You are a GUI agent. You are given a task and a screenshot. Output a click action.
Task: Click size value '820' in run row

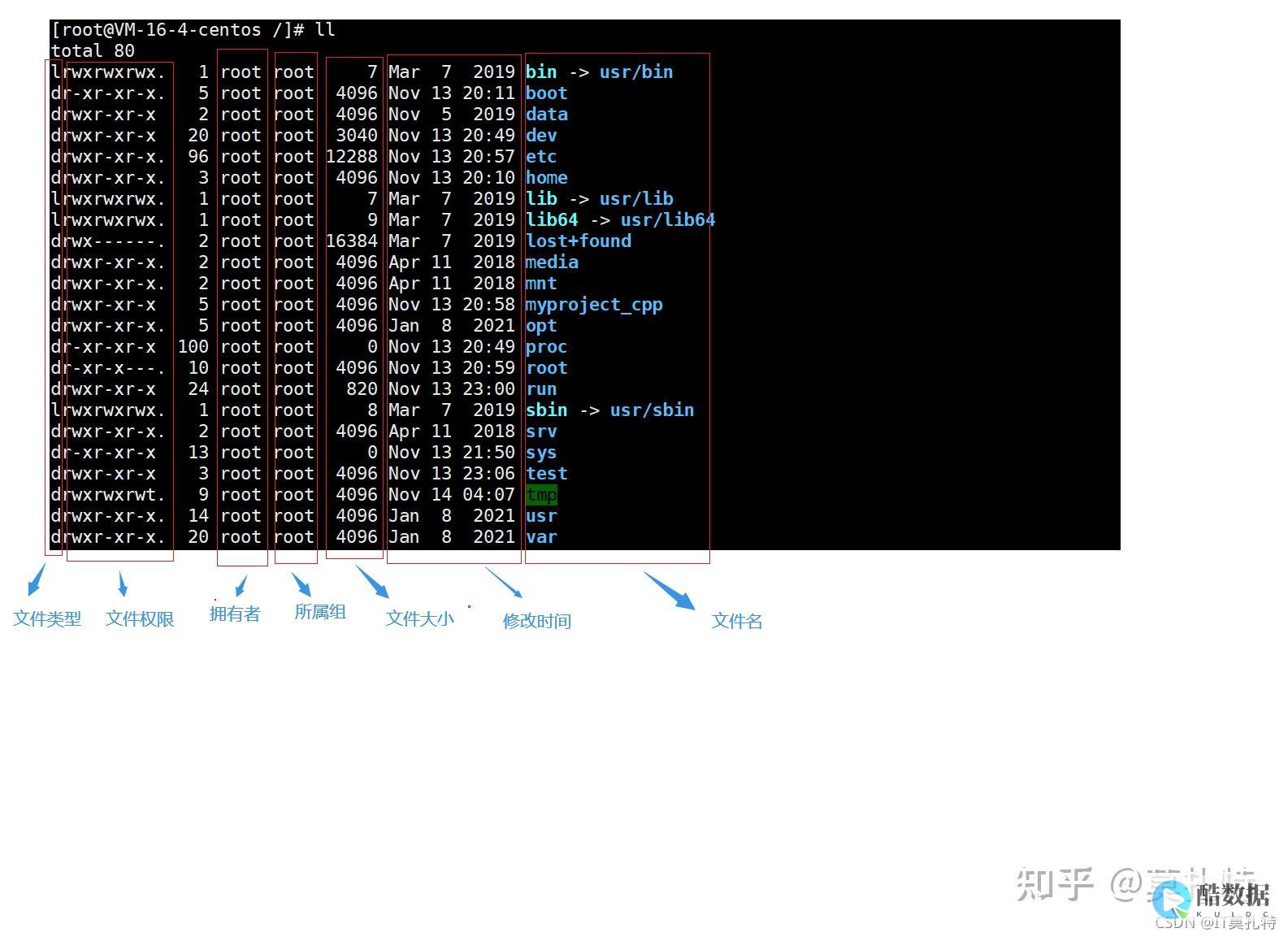(x=362, y=389)
